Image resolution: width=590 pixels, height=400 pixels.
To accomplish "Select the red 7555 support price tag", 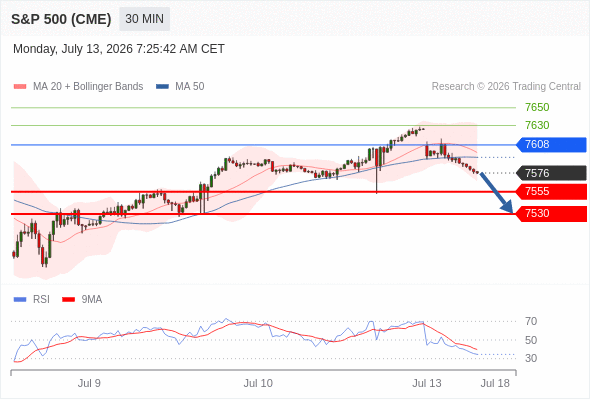I will 551,192.
